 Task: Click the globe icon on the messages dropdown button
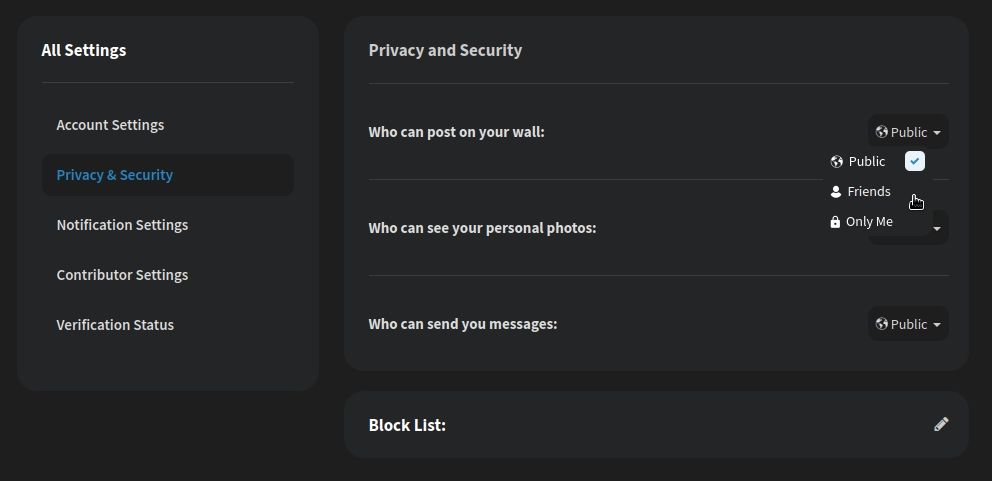pyautogui.click(x=881, y=324)
